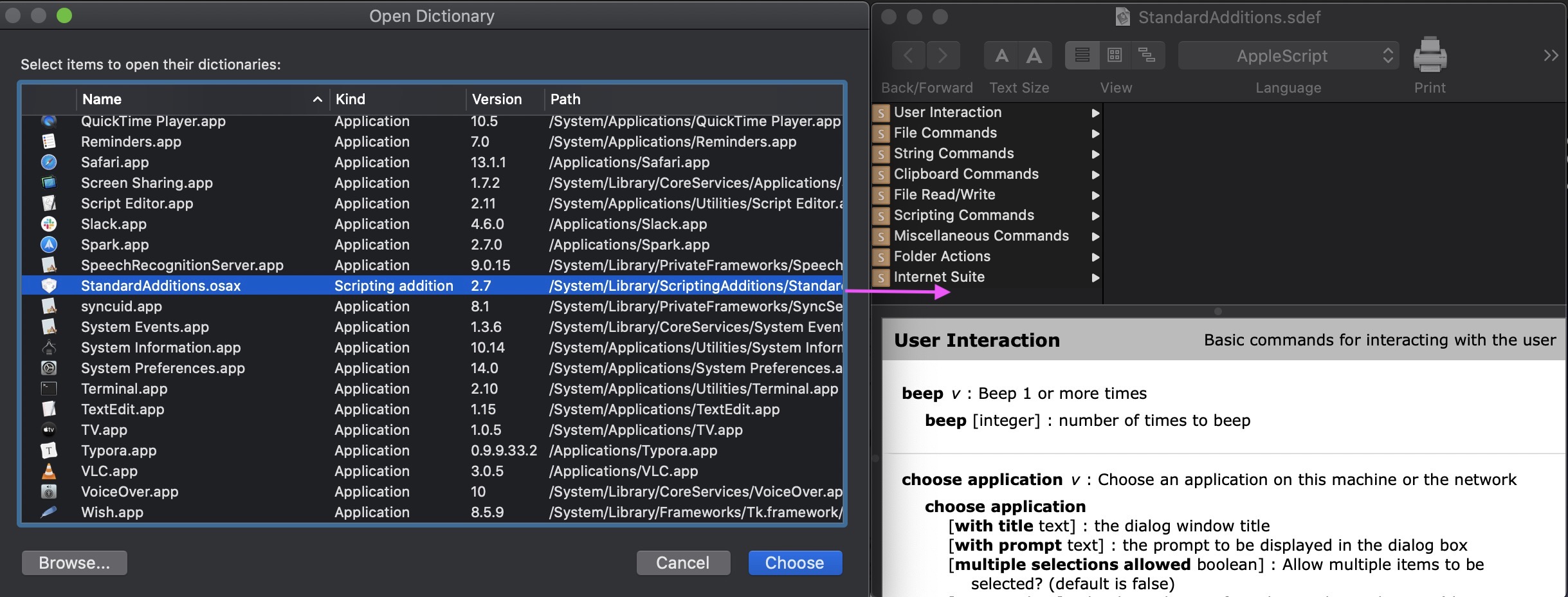Switch to hierarchy outline view icon

point(1147,55)
